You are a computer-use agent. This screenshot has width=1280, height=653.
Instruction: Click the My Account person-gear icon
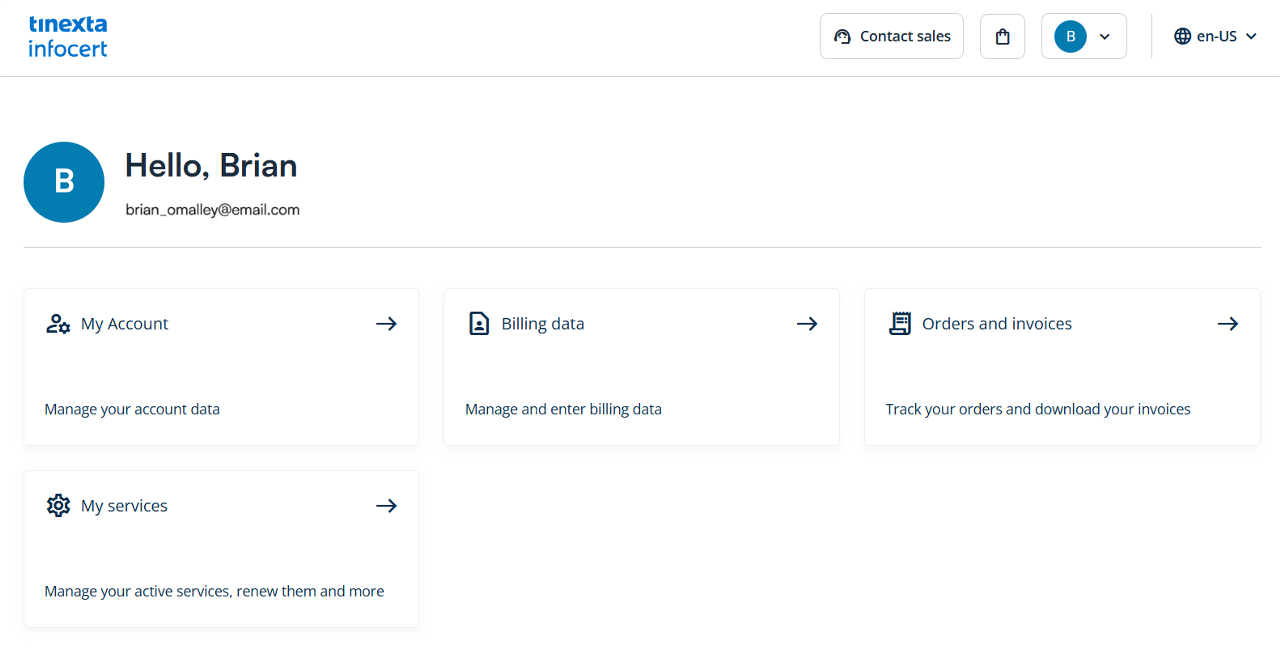58,324
